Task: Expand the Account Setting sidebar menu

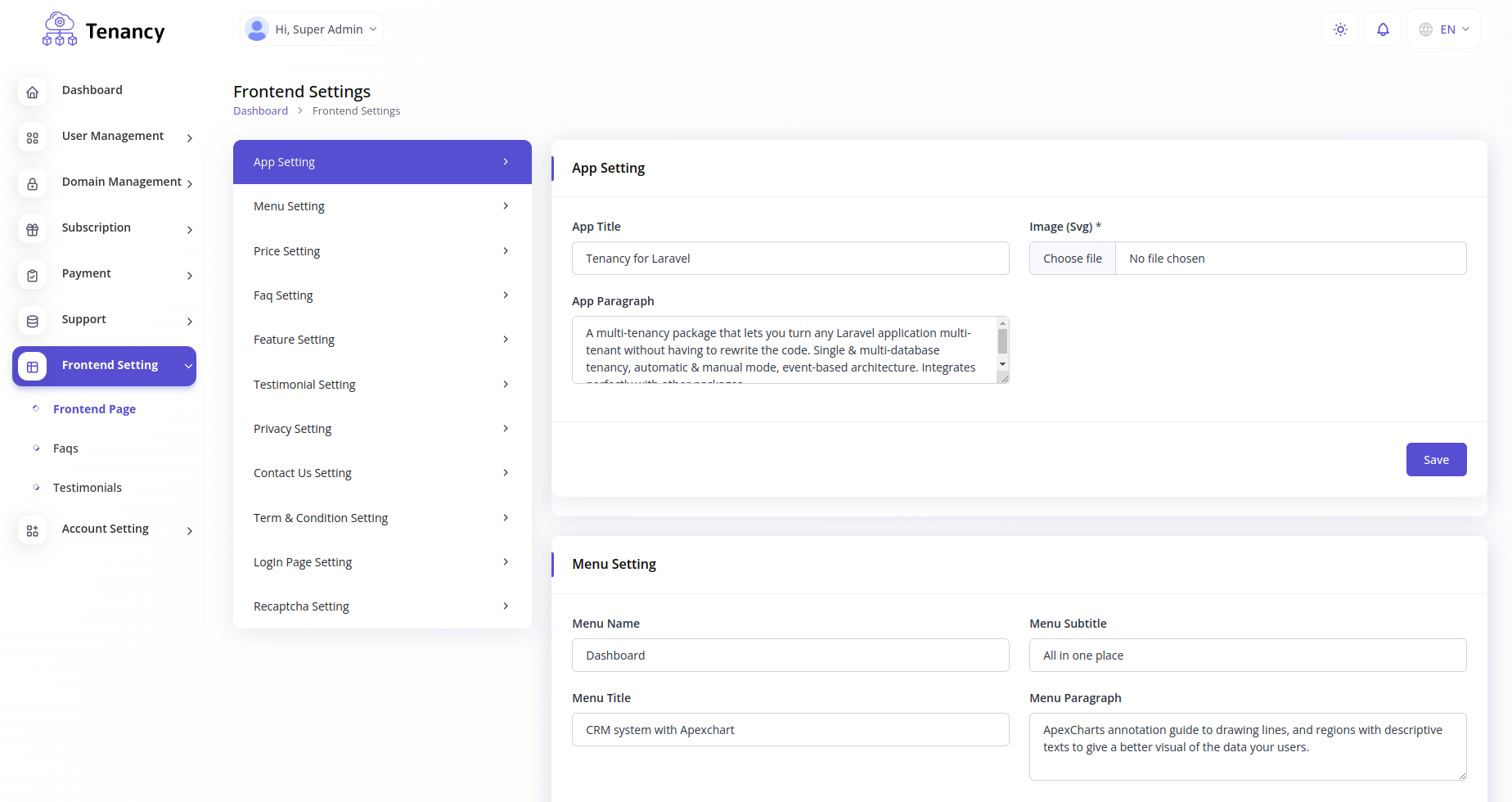Action: [106, 529]
